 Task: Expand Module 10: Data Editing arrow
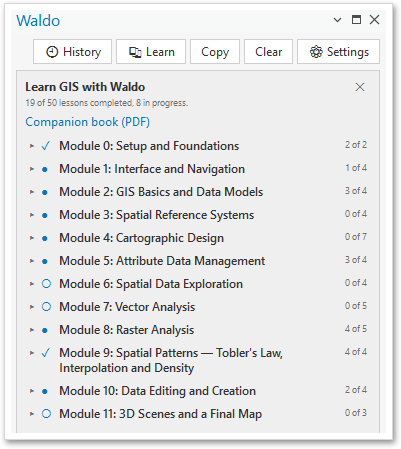32,391
